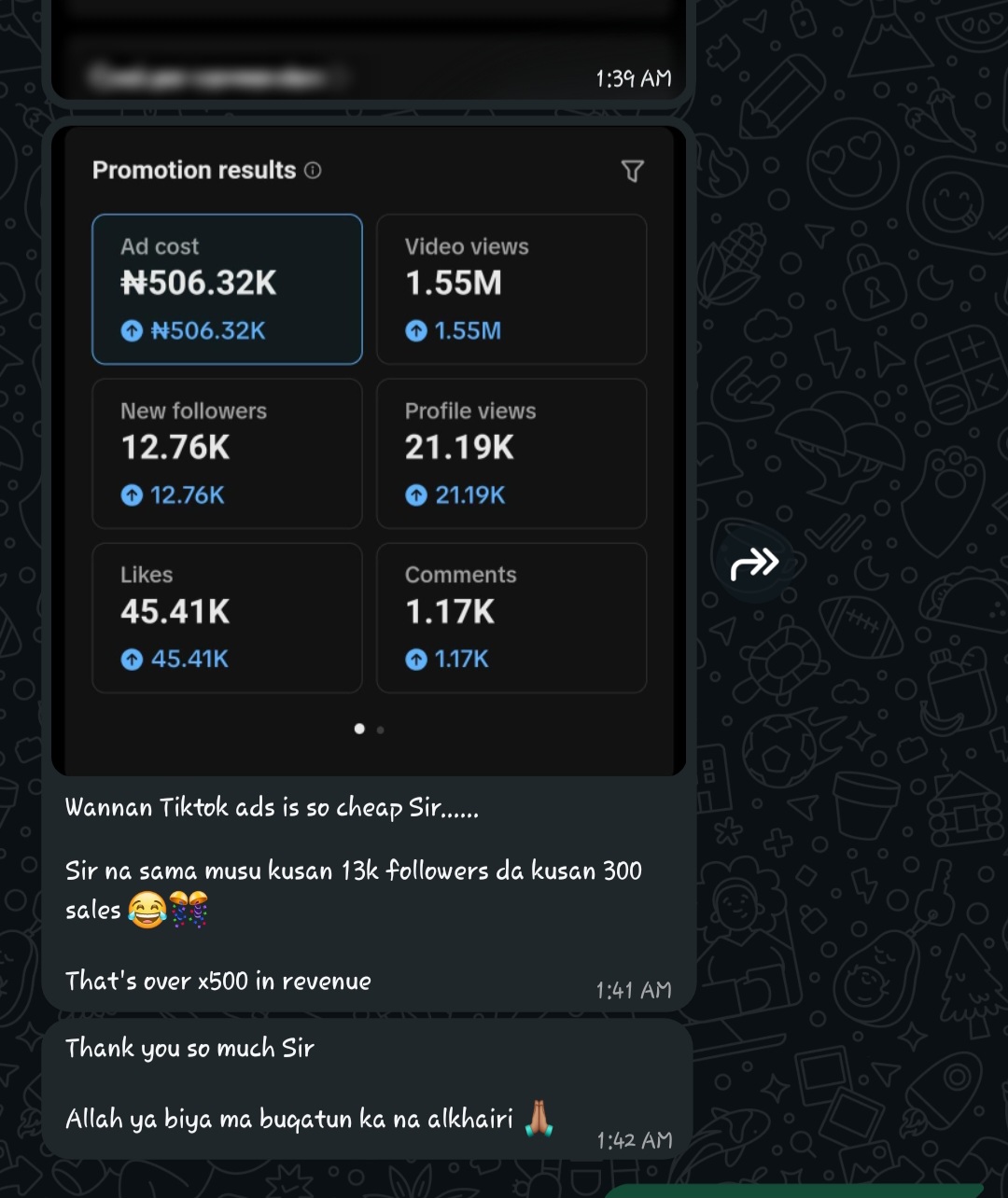Tap the up-arrow icon under Profile views
Image resolution: width=1008 pixels, height=1198 pixels.
pos(416,495)
